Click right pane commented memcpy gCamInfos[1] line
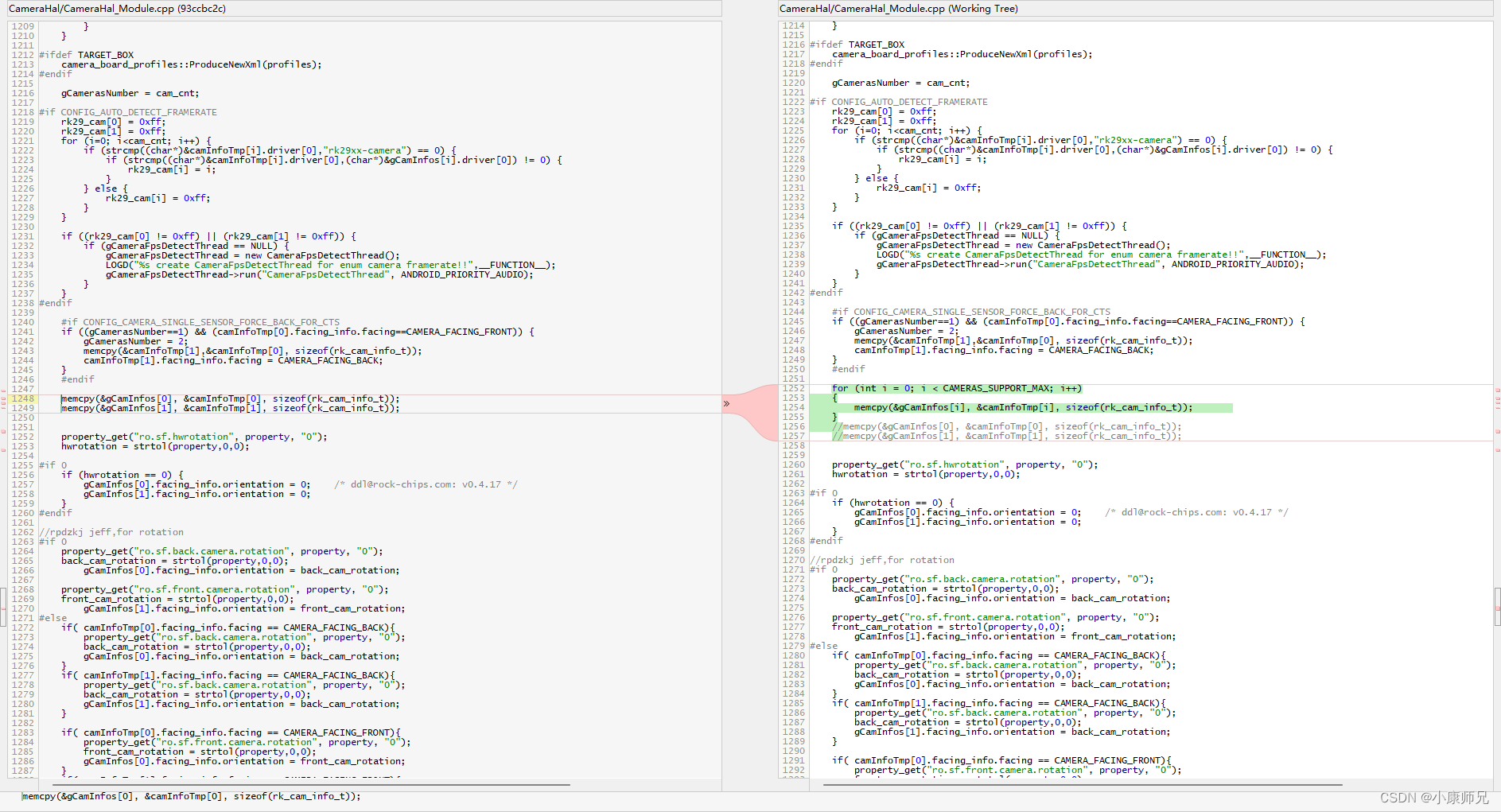Viewport: 1501px width, 812px height. point(1007,436)
